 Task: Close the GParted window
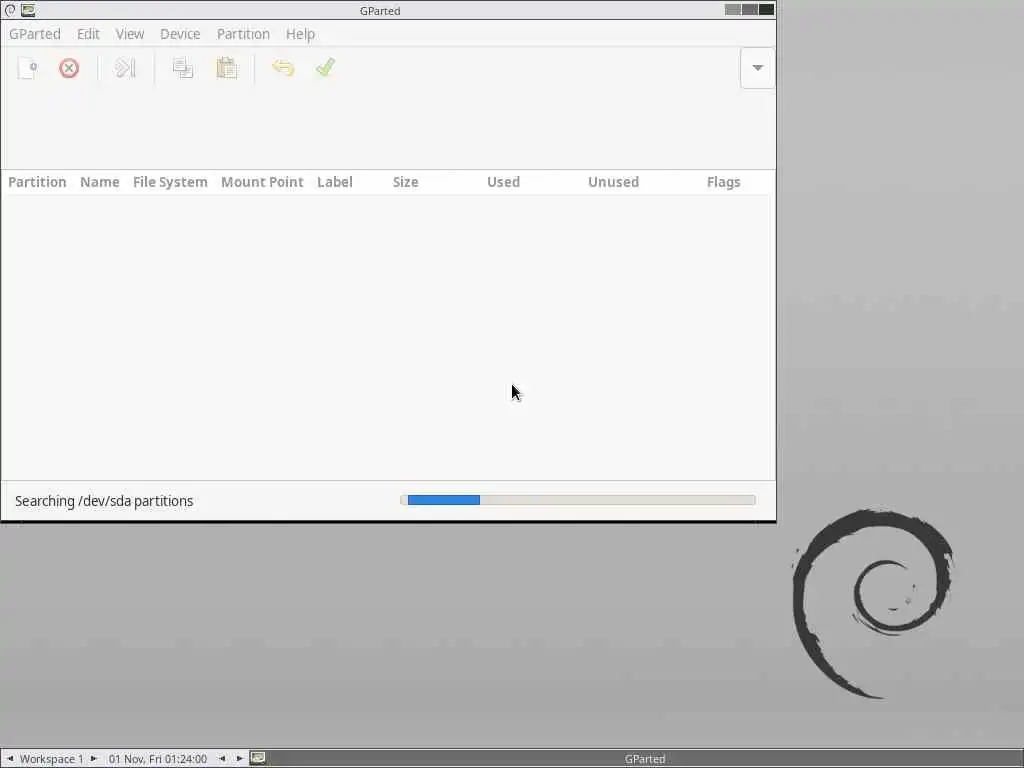(767, 9)
